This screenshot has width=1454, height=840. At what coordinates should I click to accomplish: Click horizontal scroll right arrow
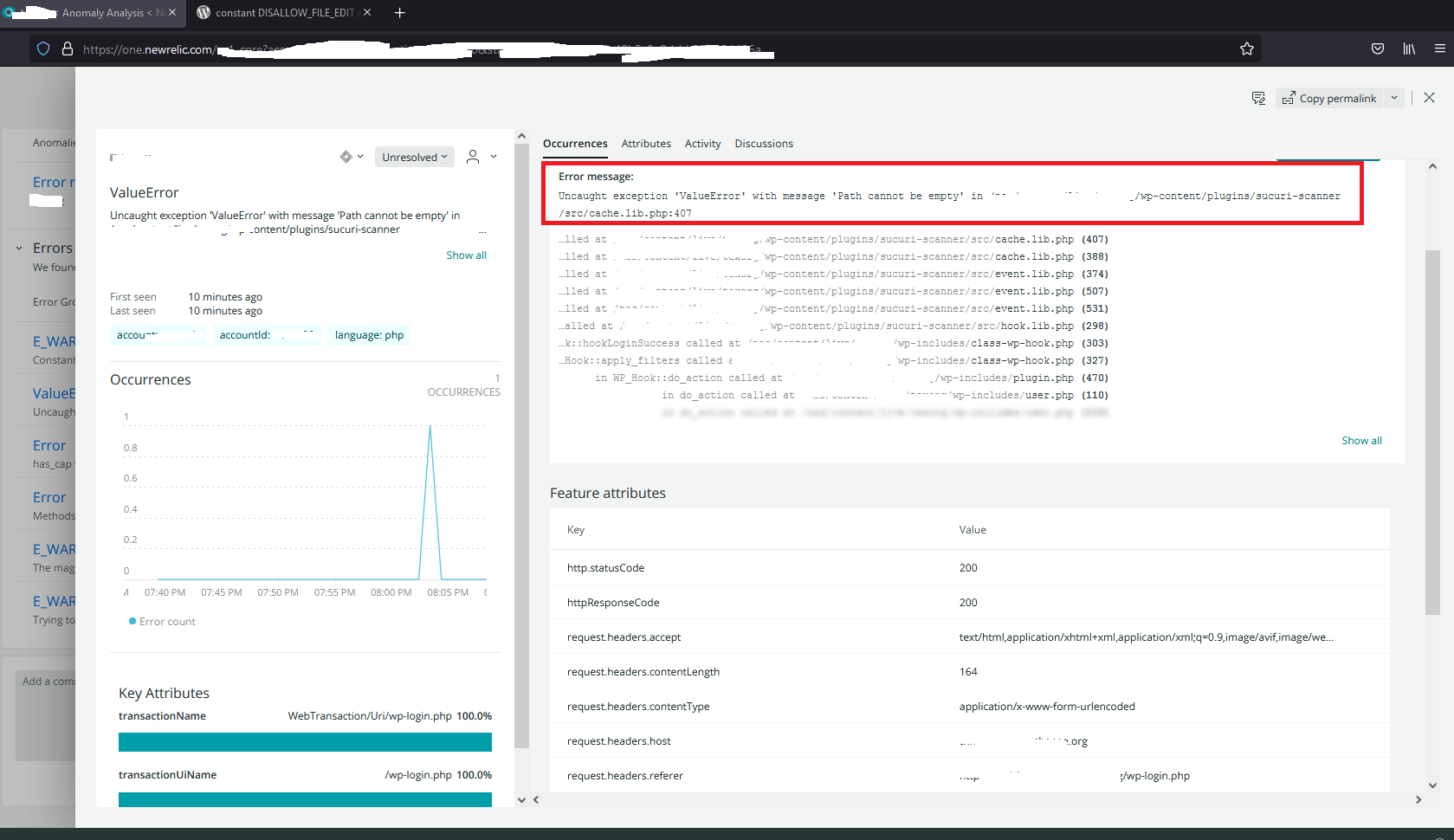click(x=1418, y=799)
